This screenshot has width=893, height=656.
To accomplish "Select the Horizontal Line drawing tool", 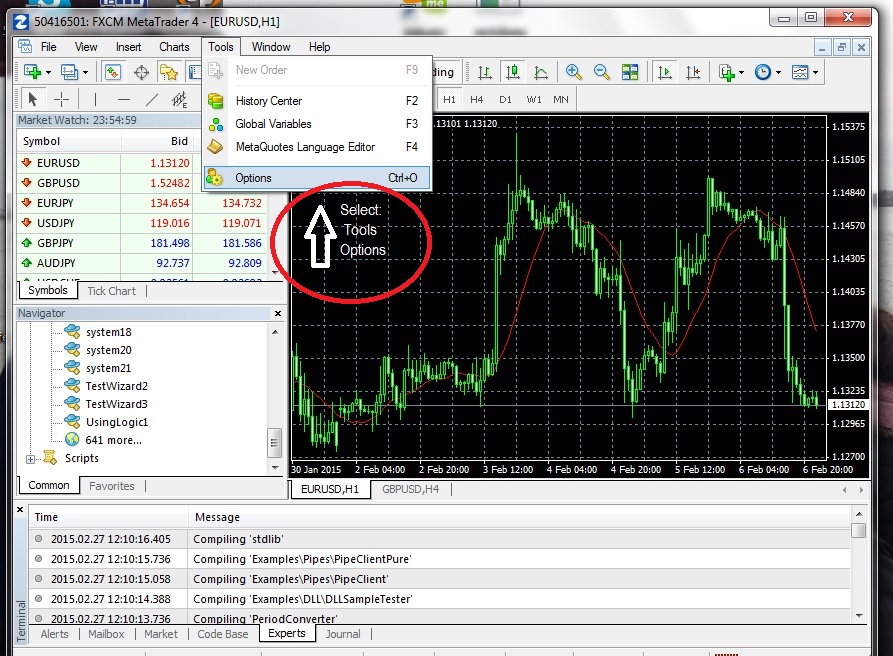I will pyautogui.click(x=124, y=100).
